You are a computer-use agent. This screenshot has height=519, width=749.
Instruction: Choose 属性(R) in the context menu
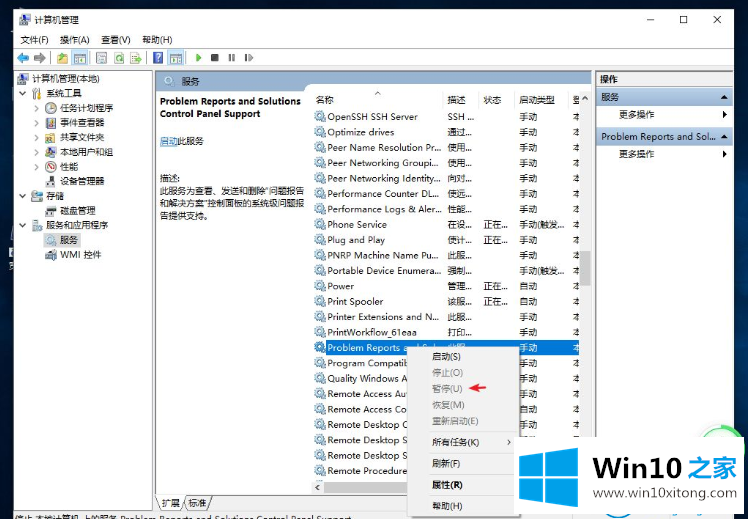[x=447, y=485]
